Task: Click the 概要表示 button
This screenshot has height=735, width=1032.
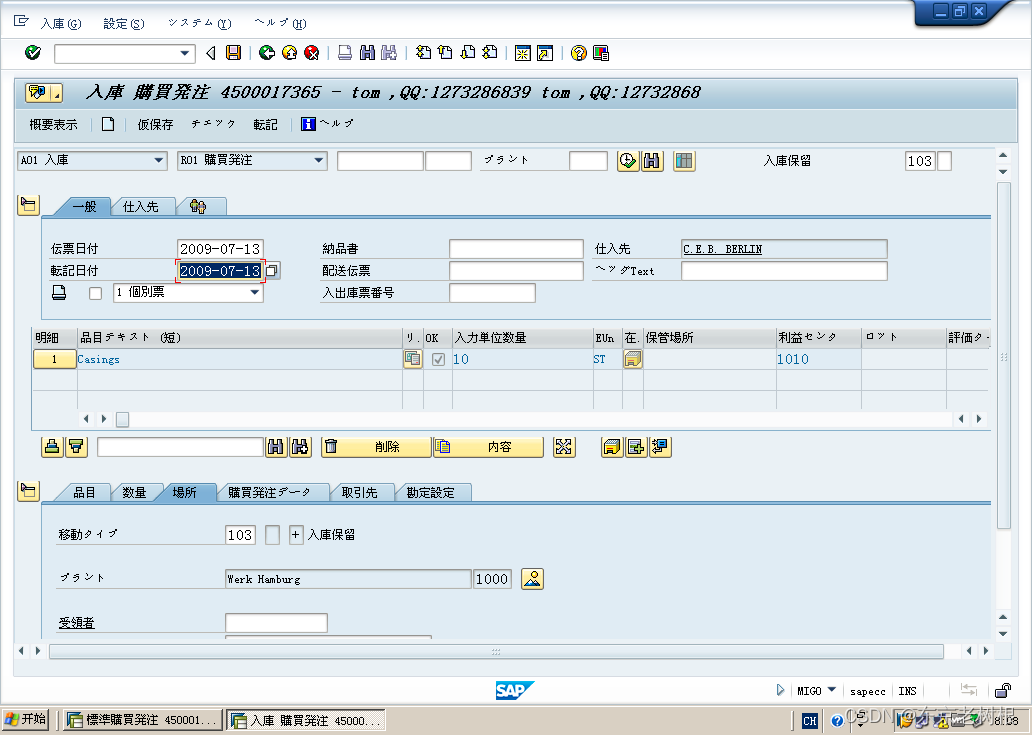Action: coord(53,124)
